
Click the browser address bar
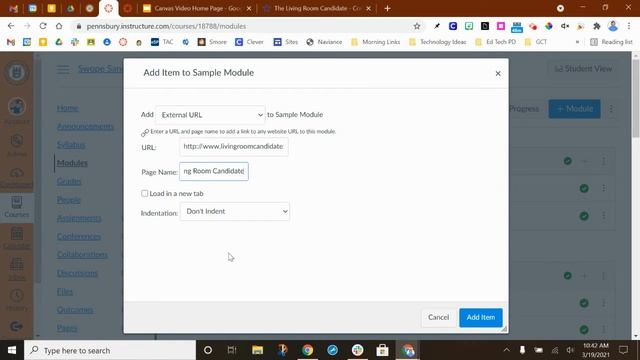(245, 26)
